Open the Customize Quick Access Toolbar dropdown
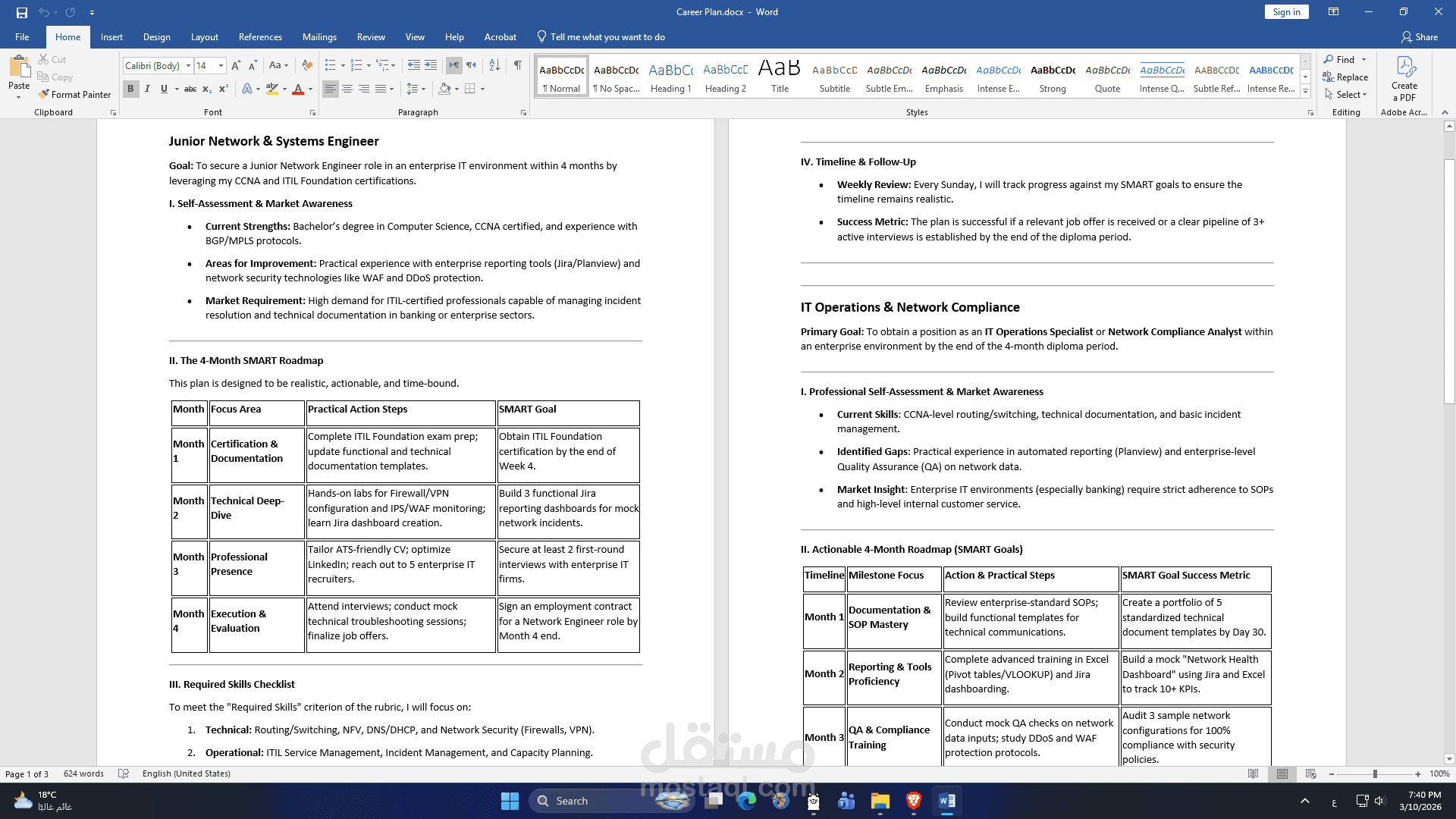This screenshot has height=819, width=1456. pyautogui.click(x=92, y=12)
